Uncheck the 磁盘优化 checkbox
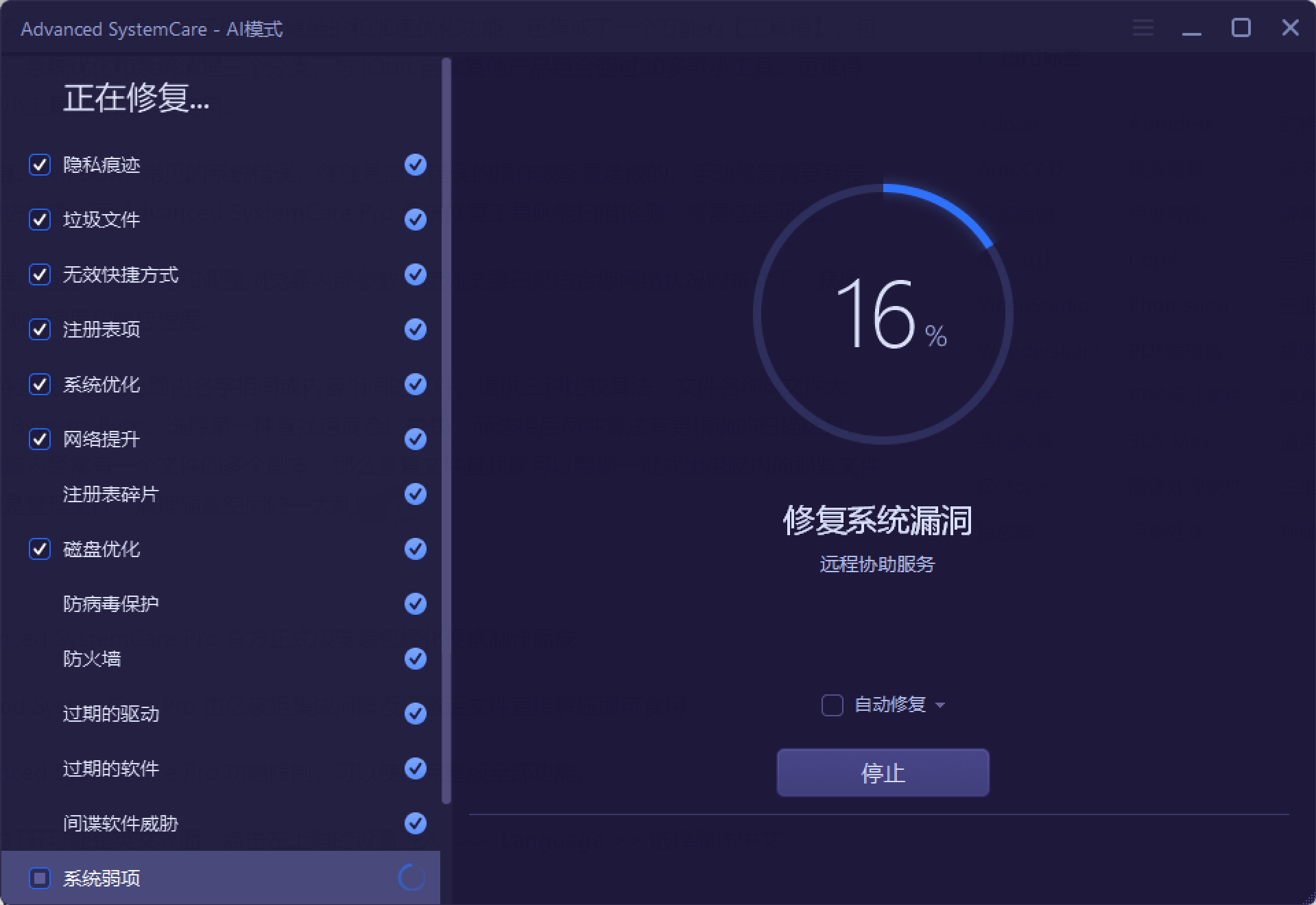Screen dimensions: 1316x905 click(x=39, y=549)
